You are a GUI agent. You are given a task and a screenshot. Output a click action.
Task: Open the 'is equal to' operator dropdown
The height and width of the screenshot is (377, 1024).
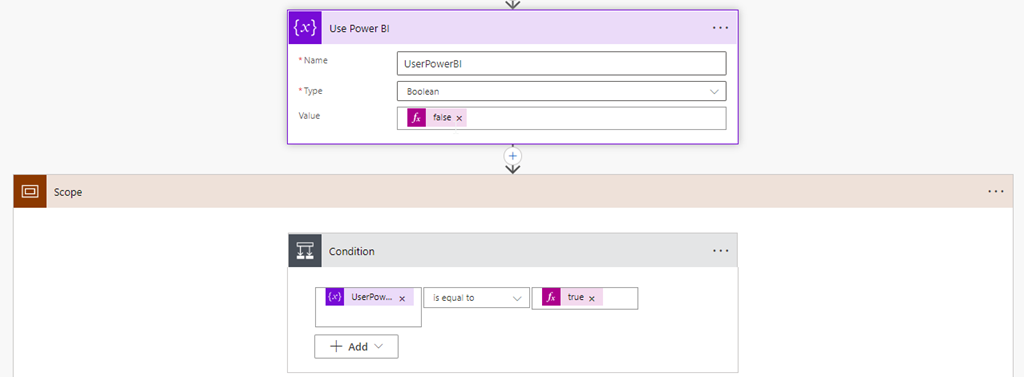(477, 297)
